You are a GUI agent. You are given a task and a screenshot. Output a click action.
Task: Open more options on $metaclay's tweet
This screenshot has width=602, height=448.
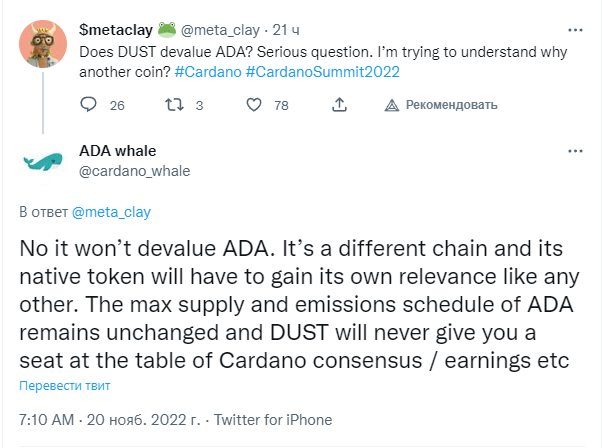pos(575,30)
